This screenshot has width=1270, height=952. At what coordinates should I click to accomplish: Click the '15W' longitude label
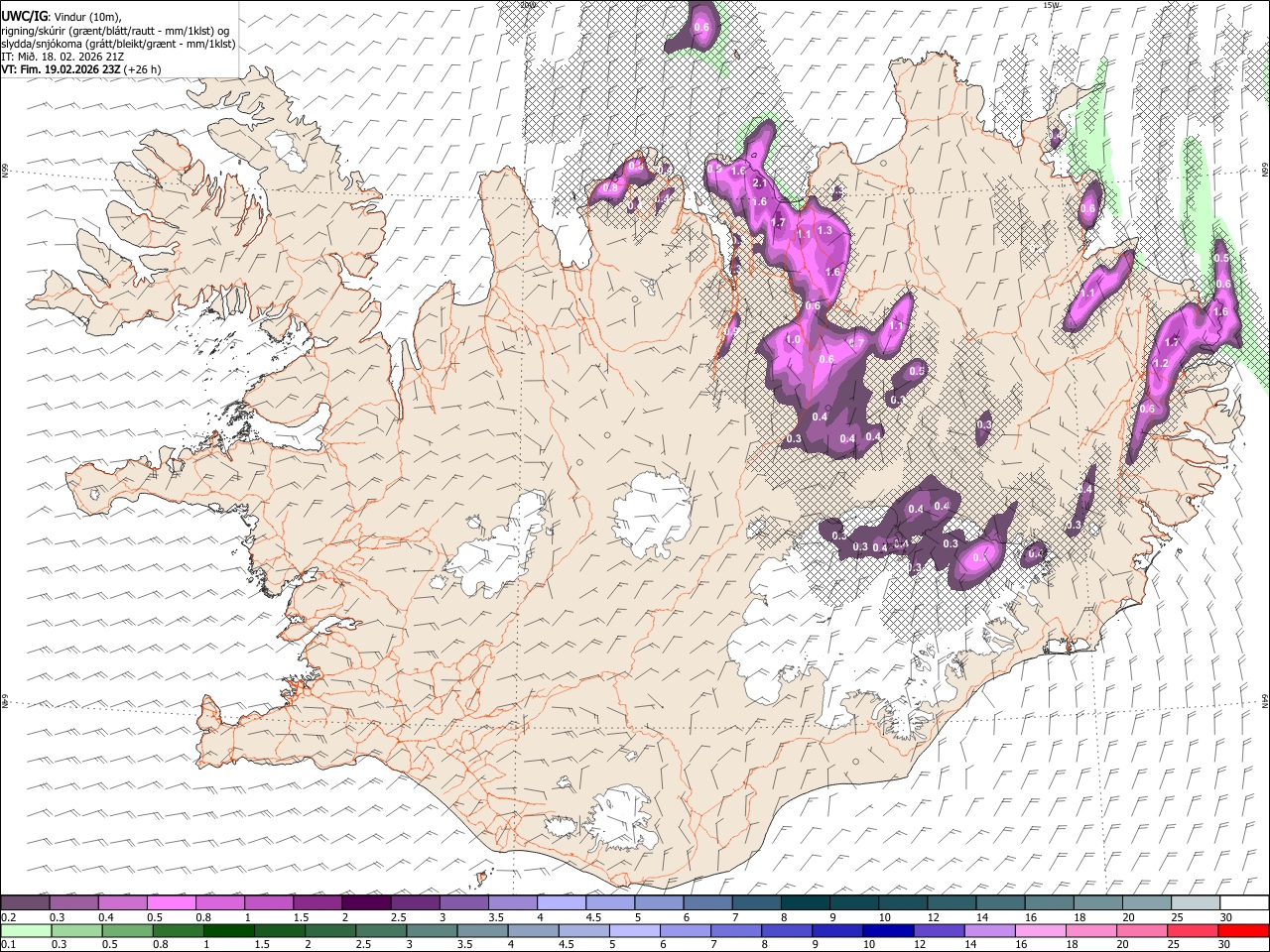[1052, 5]
